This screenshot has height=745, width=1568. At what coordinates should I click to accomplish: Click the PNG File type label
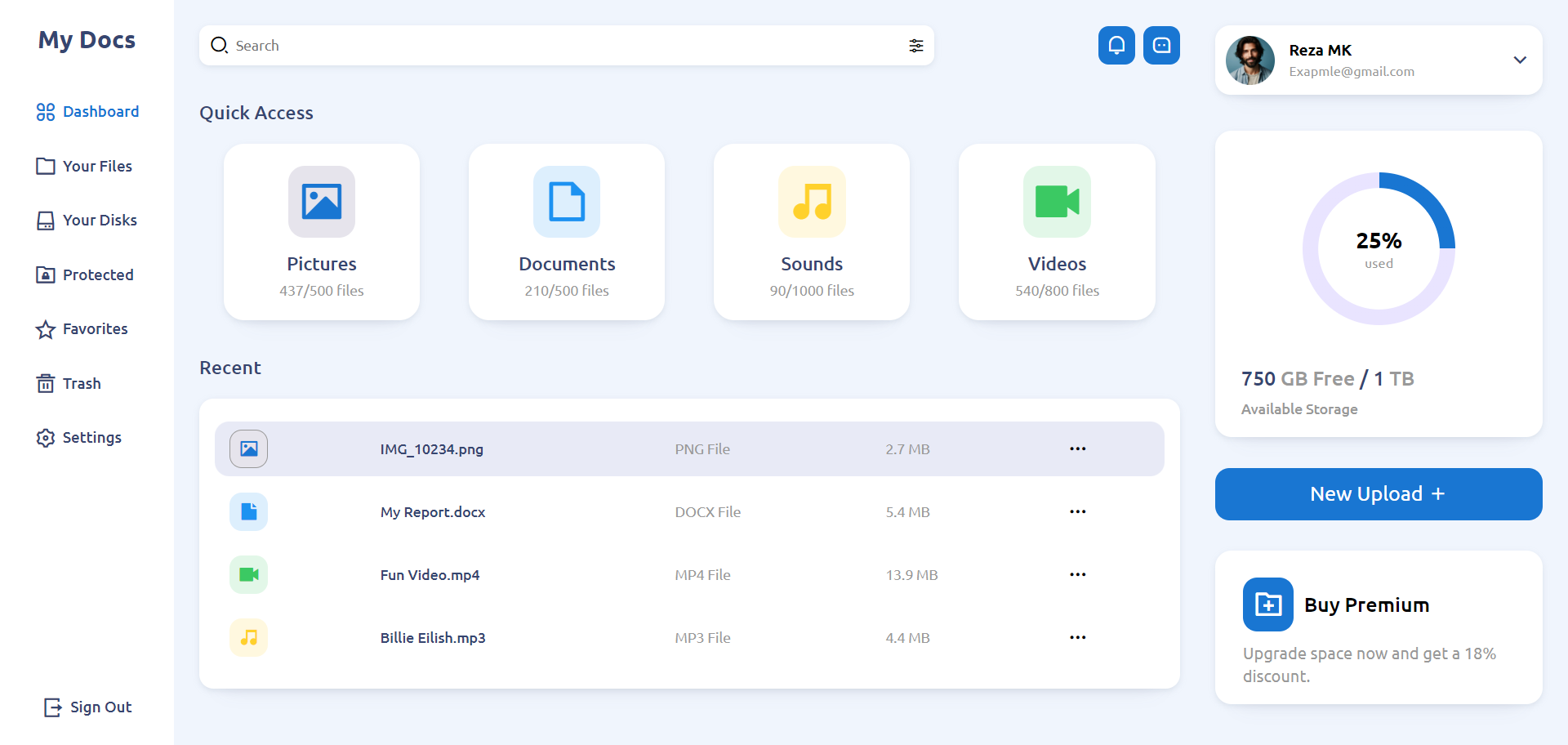702,449
